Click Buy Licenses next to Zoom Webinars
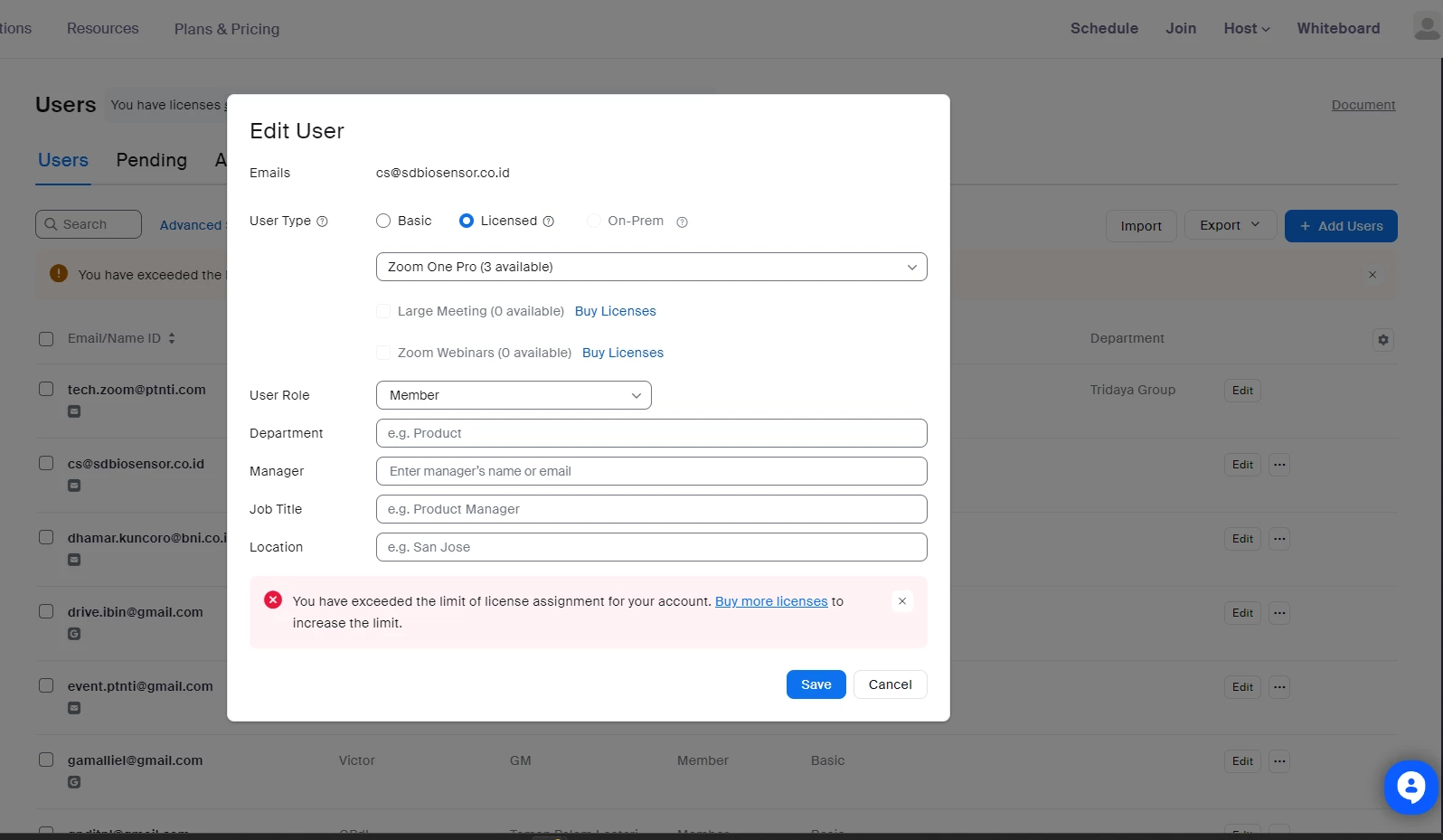This screenshot has height=840, width=1443. pyautogui.click(x=623, y=353)
